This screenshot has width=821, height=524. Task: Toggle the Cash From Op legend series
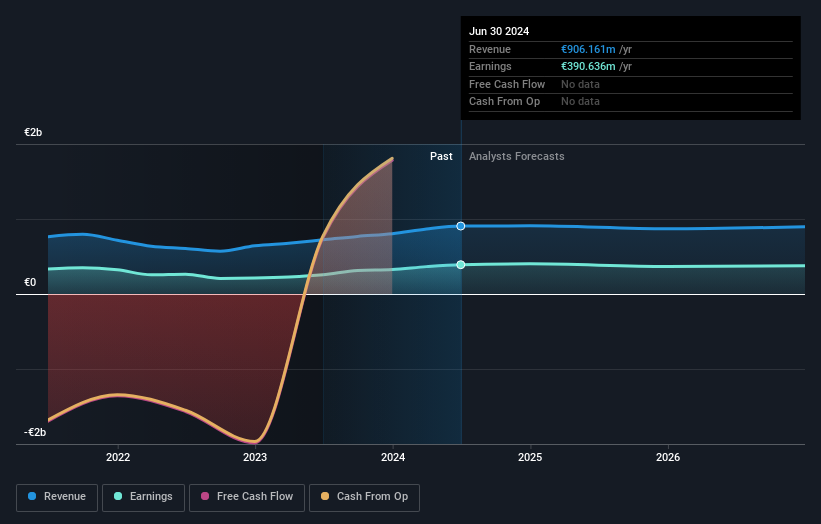pyautogui.click(x=364, y=497)
